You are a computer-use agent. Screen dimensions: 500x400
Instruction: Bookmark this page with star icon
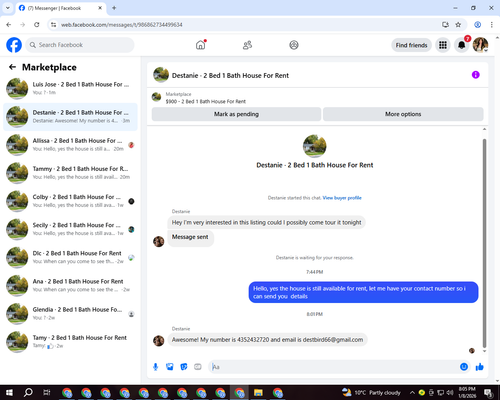point(458,25)
